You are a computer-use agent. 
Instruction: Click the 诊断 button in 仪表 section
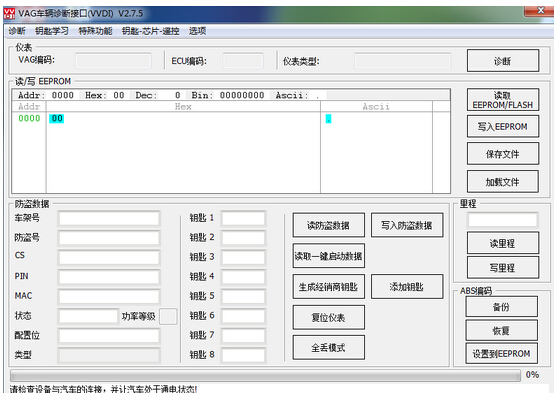503,61
